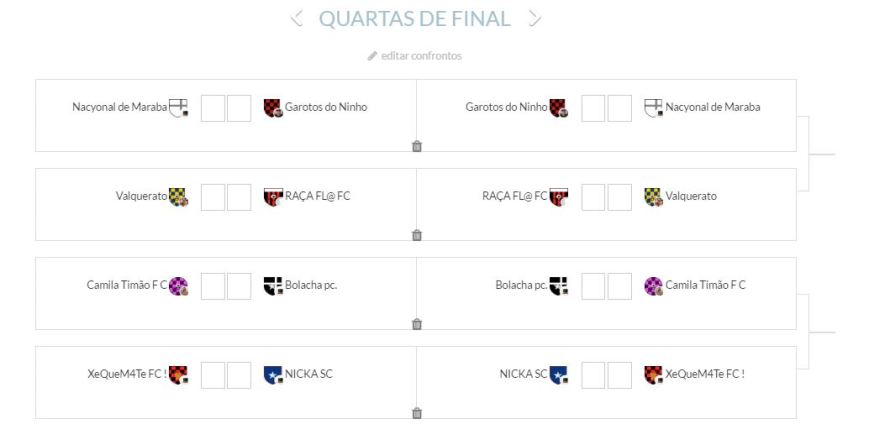
Task: Enter second-leg score for RAÇA FL@ FC
Action: coord(593,196)
